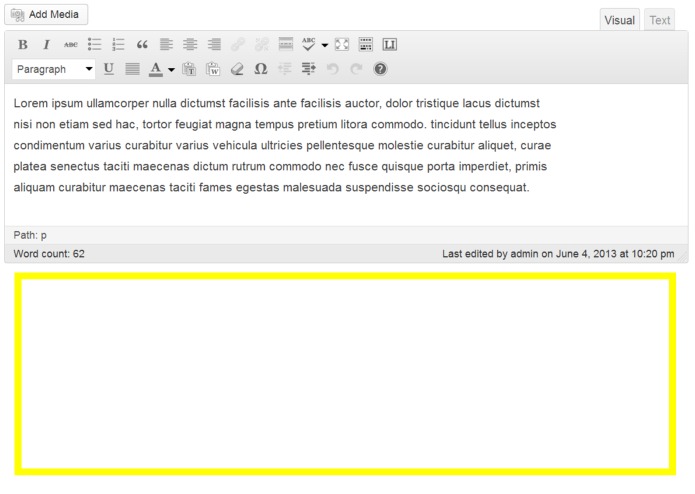Toggle the kitchen sink toolbar

[366, 45]
